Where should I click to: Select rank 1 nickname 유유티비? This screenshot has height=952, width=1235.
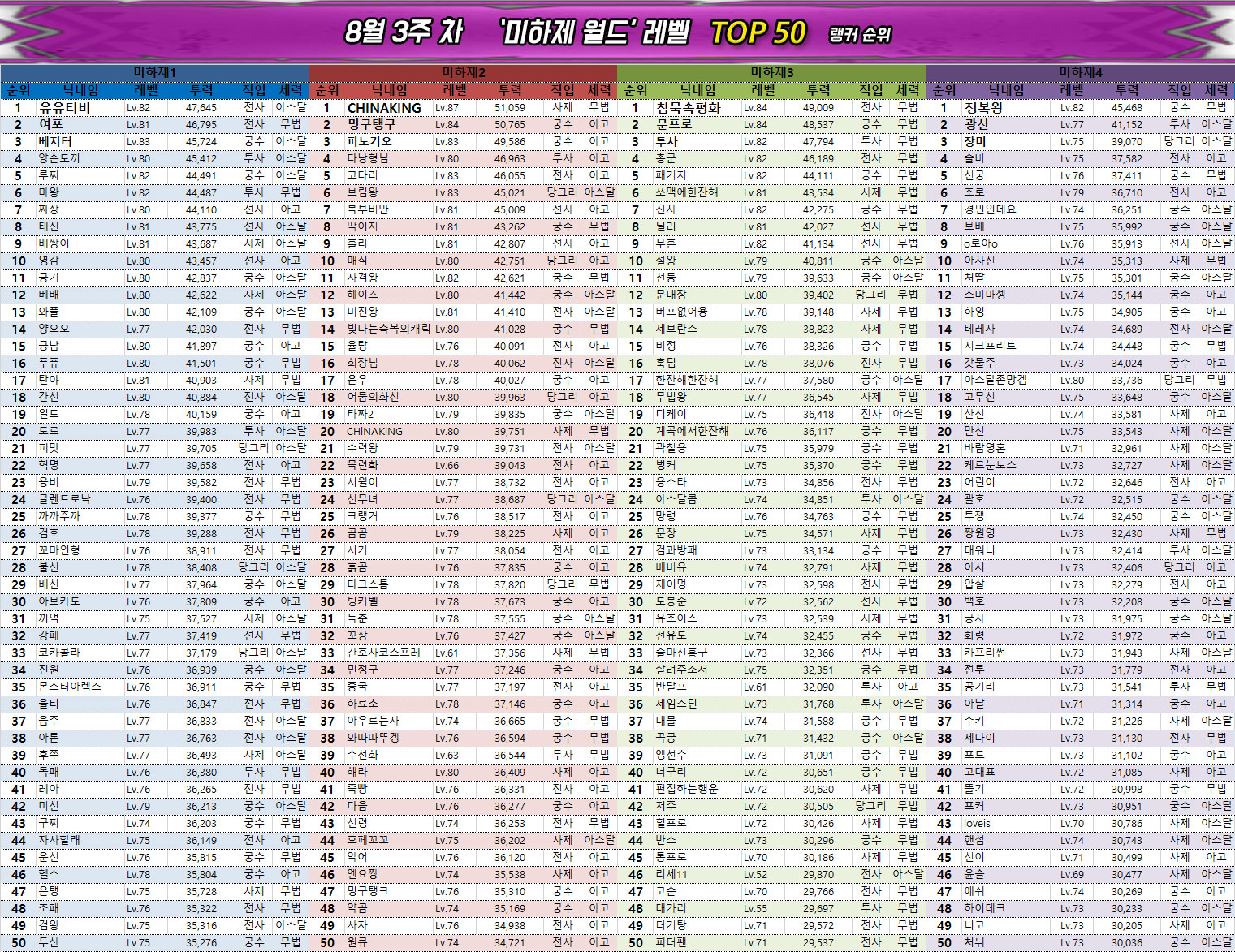point(65,108)
